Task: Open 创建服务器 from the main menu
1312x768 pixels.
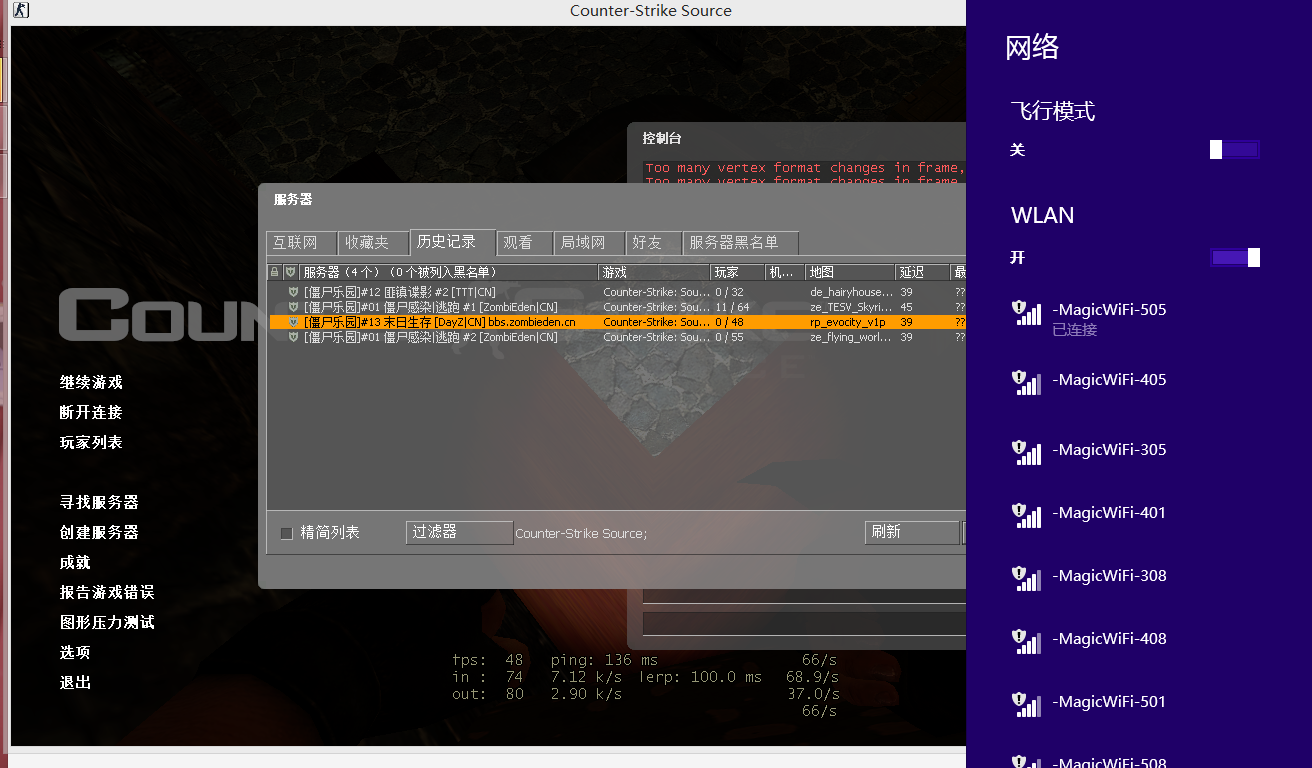Action: click(99, 533)
